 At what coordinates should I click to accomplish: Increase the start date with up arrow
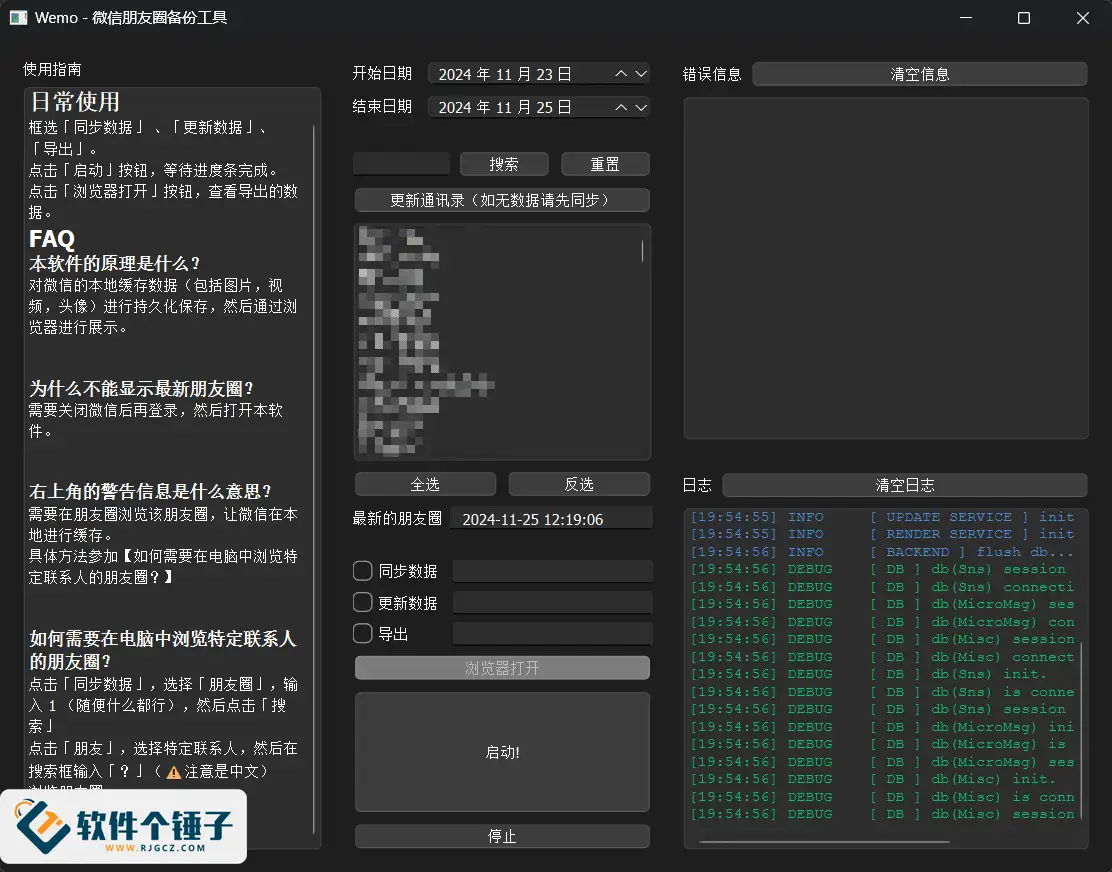(x=621, y=74)
